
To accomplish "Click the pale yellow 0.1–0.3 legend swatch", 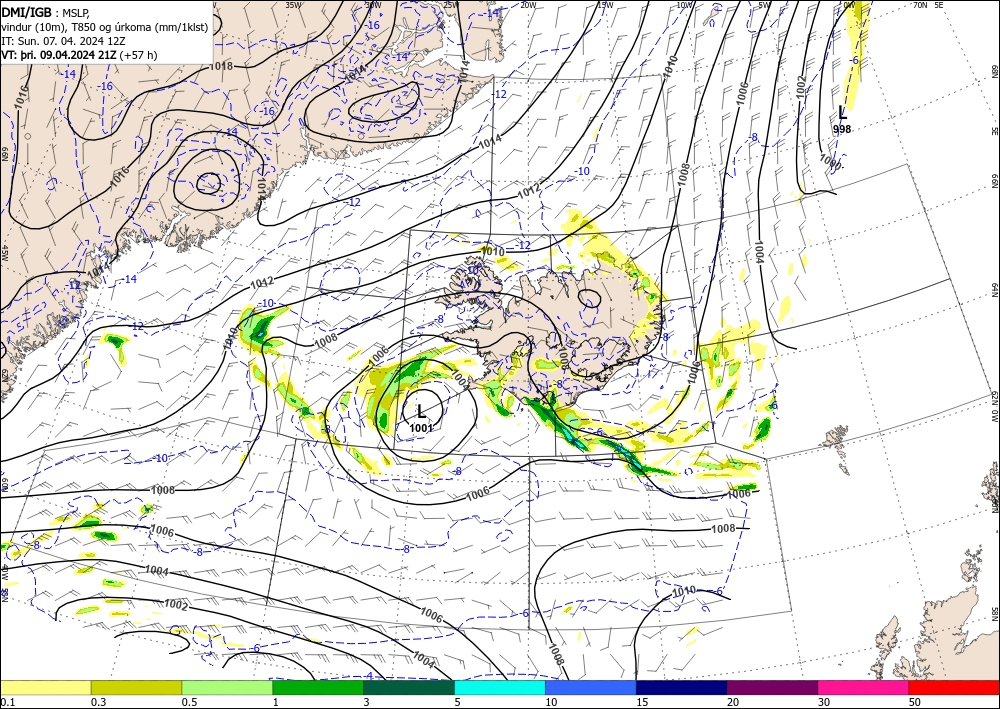I will click(x=45, y=687).
